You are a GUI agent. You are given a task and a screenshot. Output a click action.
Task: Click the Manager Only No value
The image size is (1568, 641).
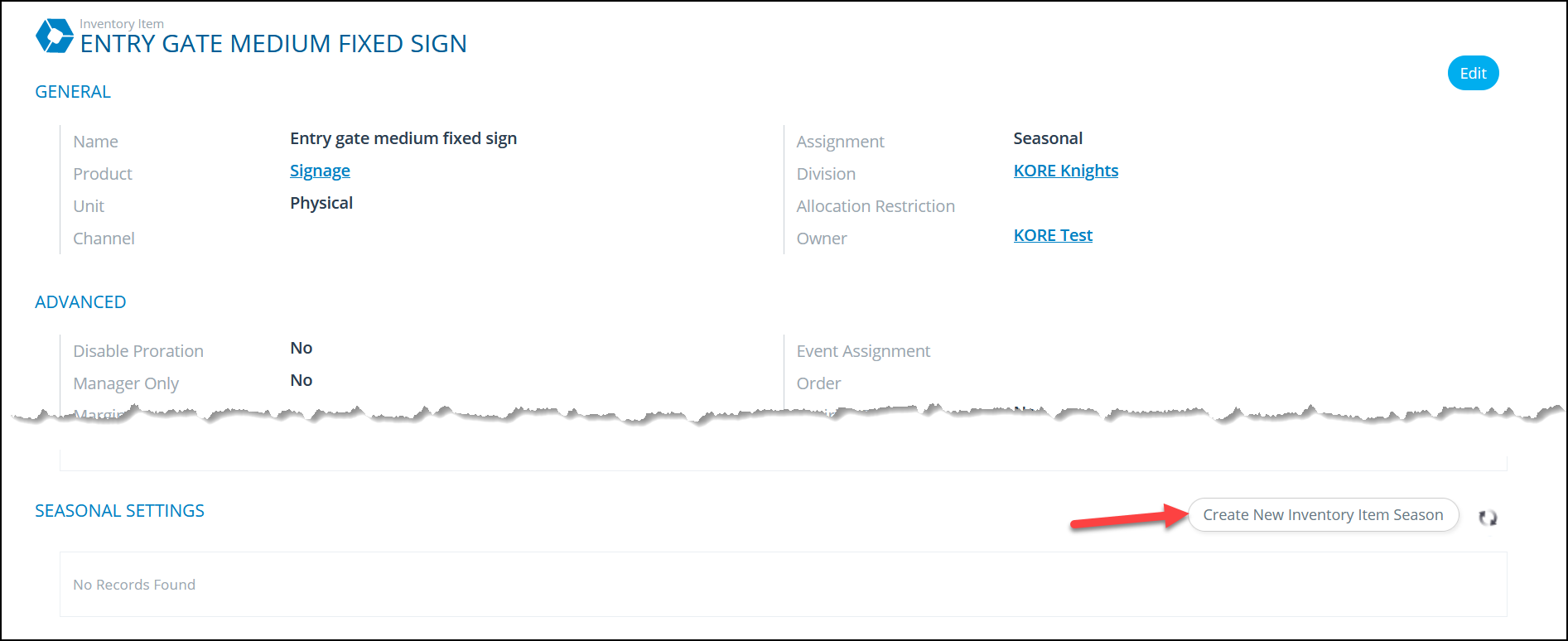coord(301,380)
